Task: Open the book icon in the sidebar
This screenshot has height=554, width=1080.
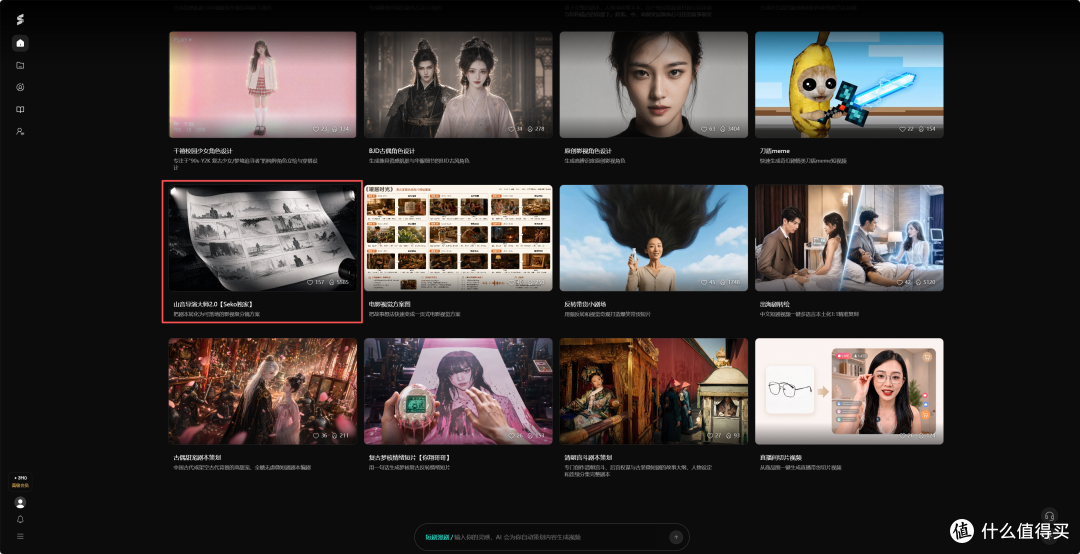Action: [20, 110]
